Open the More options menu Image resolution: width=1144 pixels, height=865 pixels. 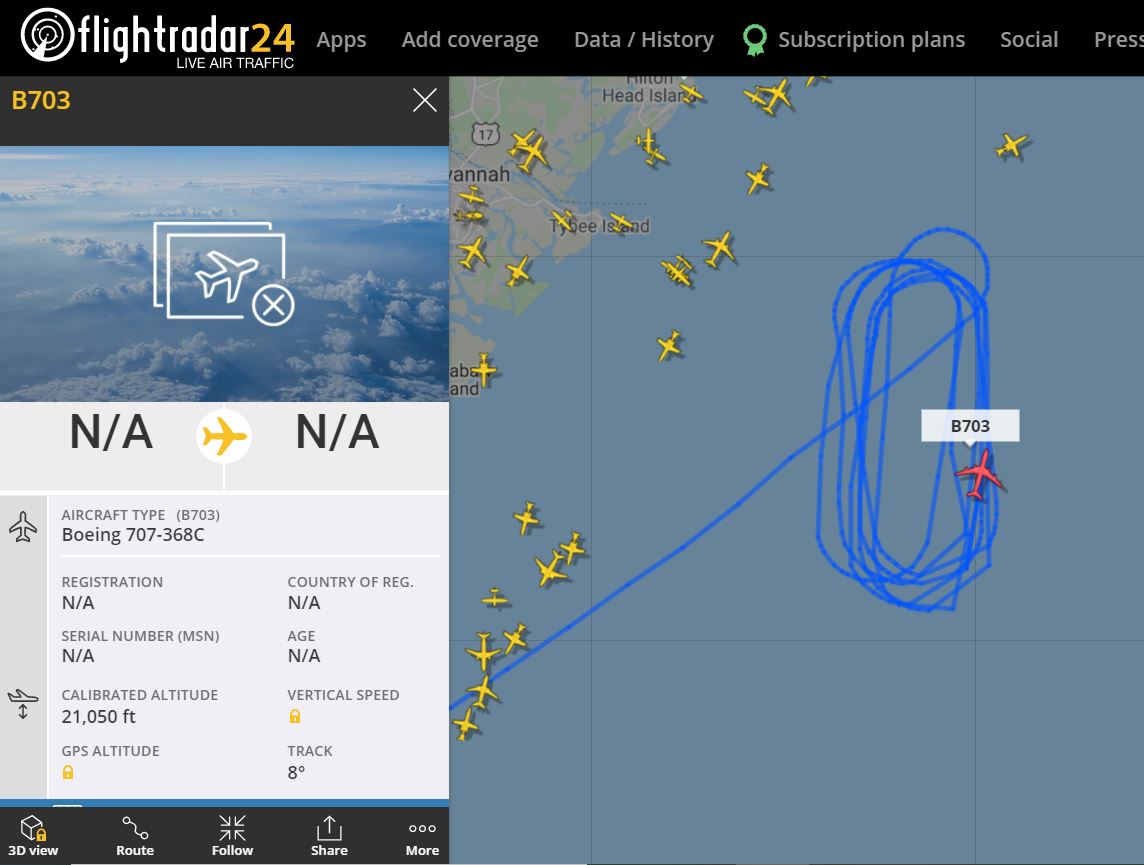[x=422, y=836]
